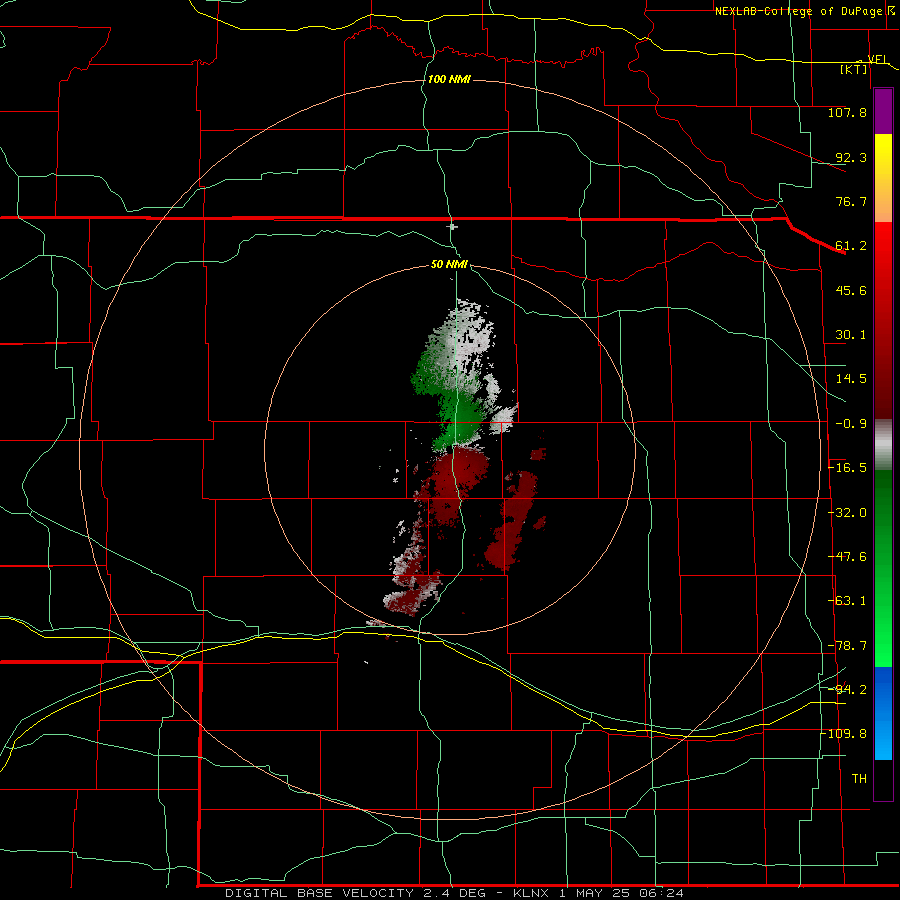
Task: Pick the gray near-zero segment of the color bar
Action: [x=883, y=445]
